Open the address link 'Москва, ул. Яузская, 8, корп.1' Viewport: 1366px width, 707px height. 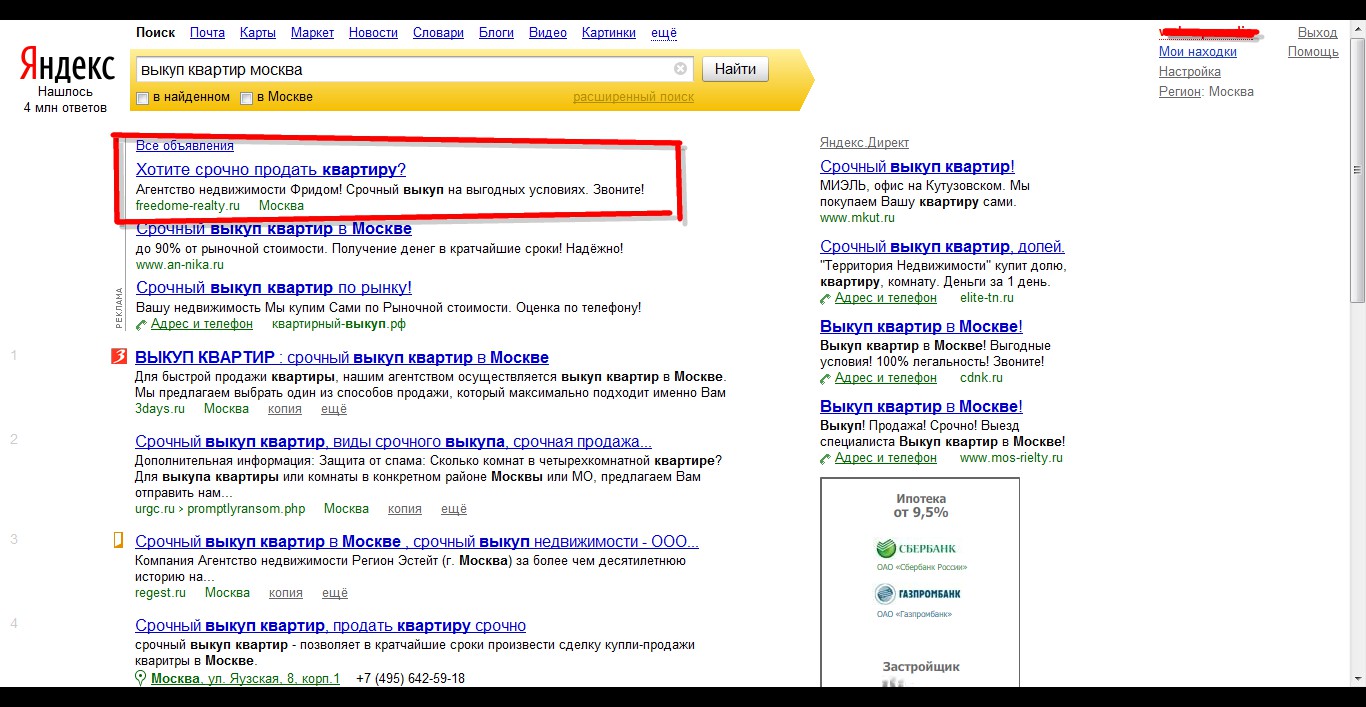click(x=245, y=678)
